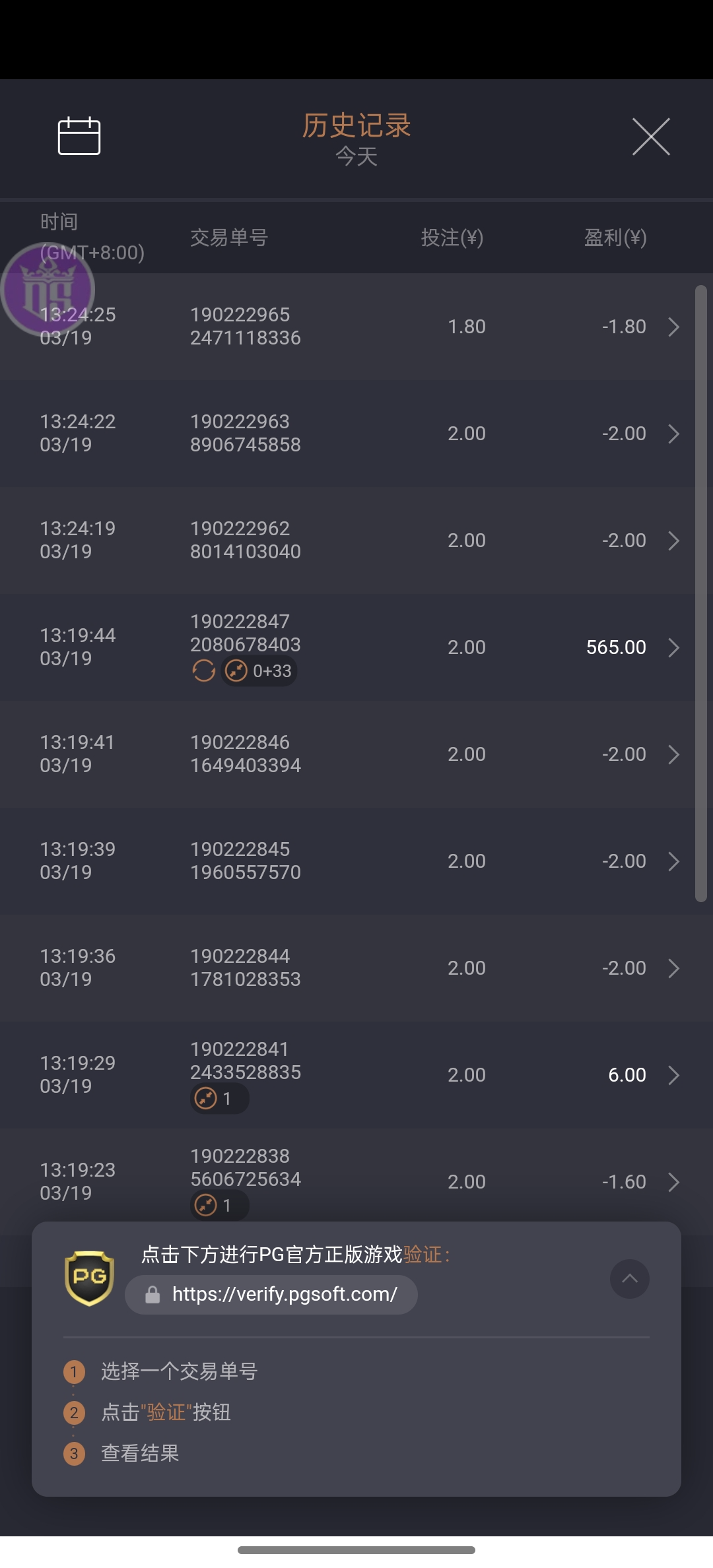Collapse the PG verification panel
The image size is (713, 1568).
(x=629, y=1279)
